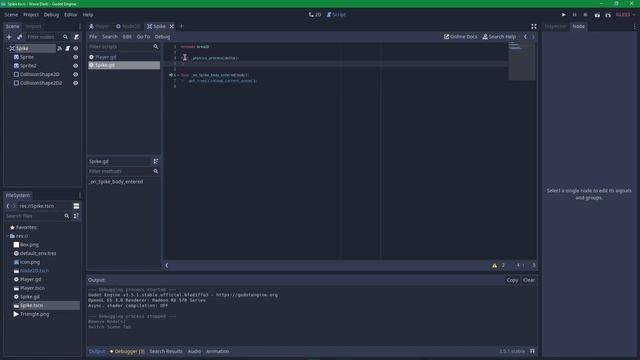Viewport: 640px width, 360px height.
Task: Switch to the Import dock tab
Action: click(33, 26)
